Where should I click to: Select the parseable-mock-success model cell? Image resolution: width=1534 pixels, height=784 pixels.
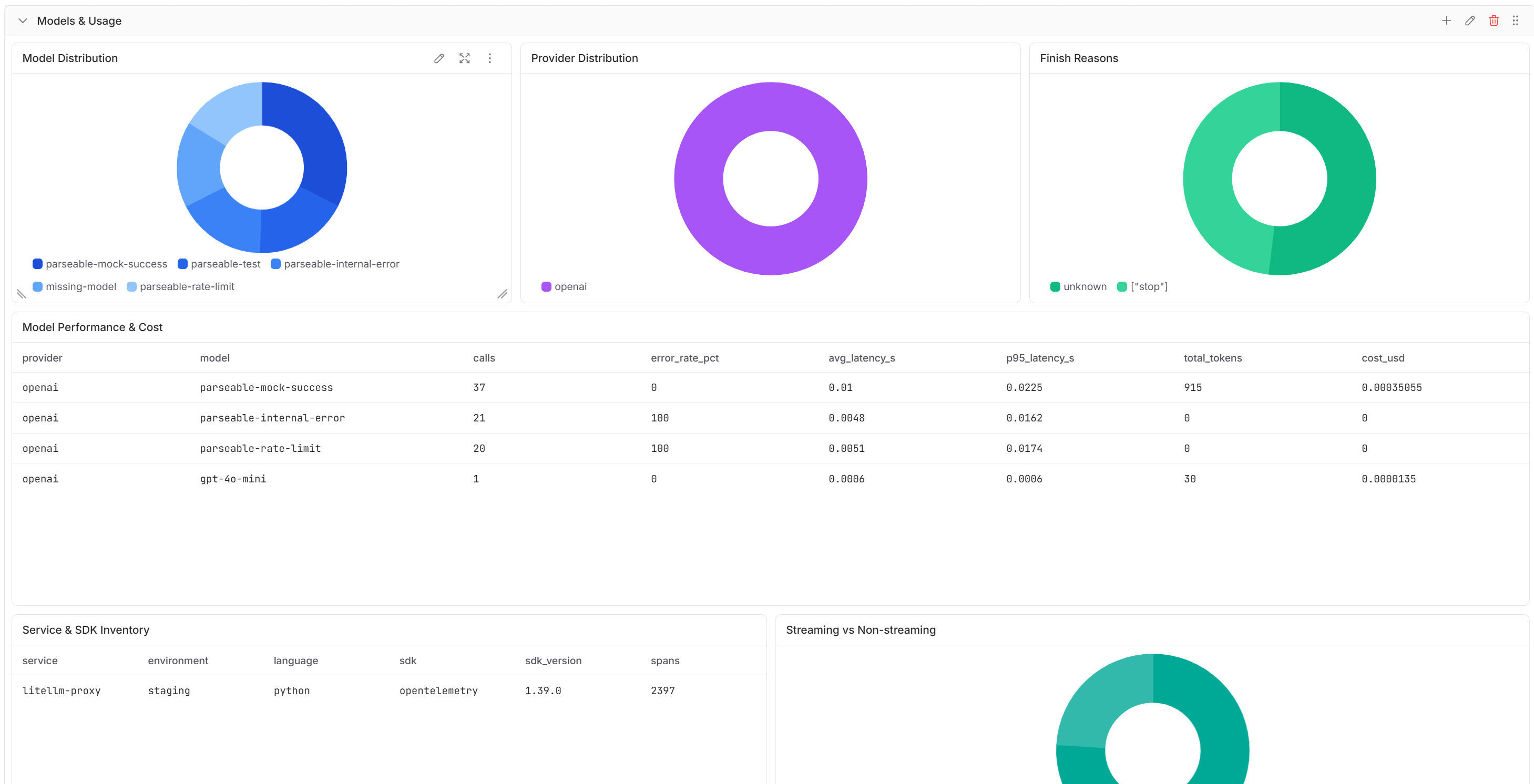266,388
